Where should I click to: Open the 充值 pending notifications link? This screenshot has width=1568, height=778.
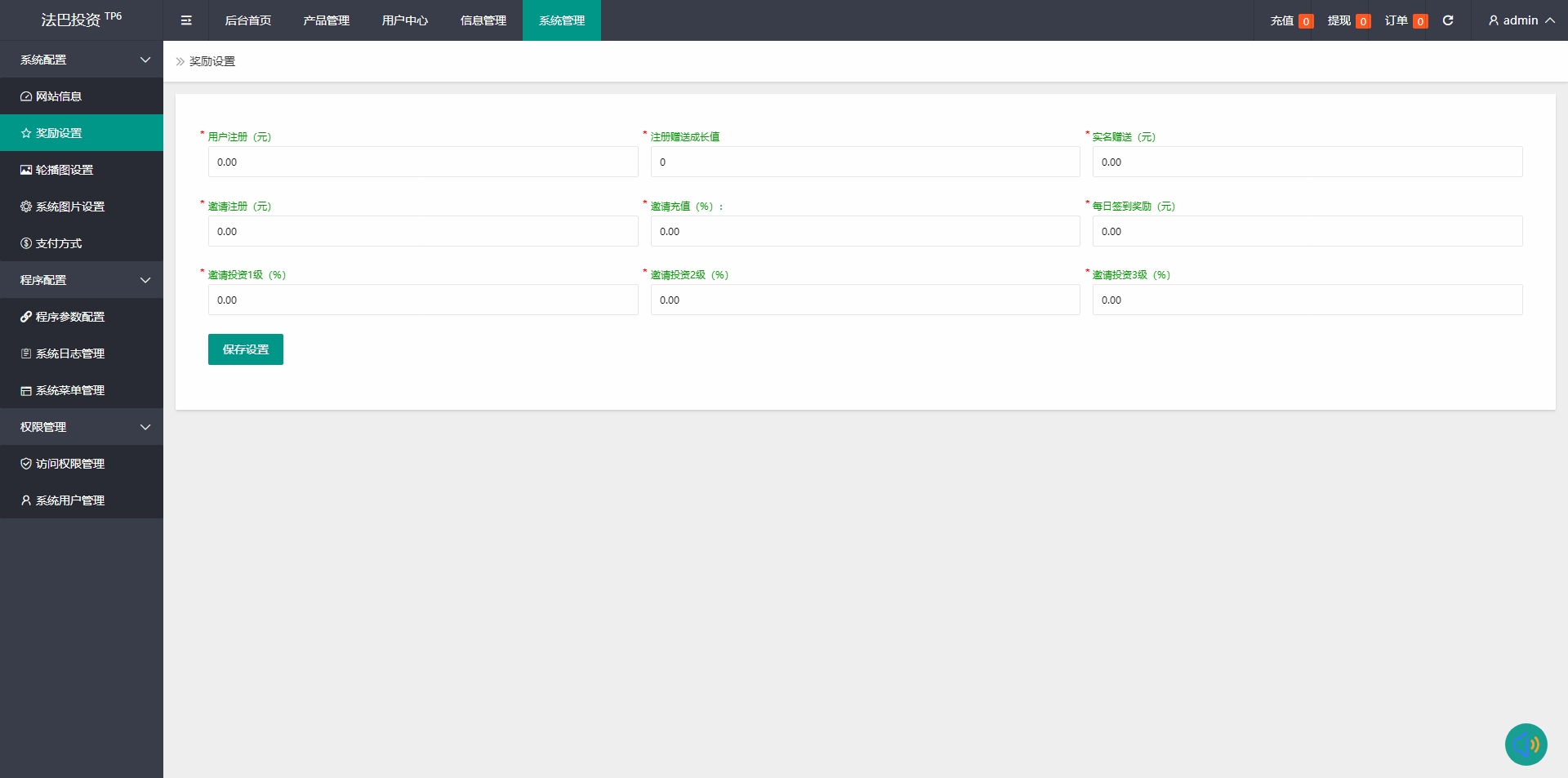1291,20
